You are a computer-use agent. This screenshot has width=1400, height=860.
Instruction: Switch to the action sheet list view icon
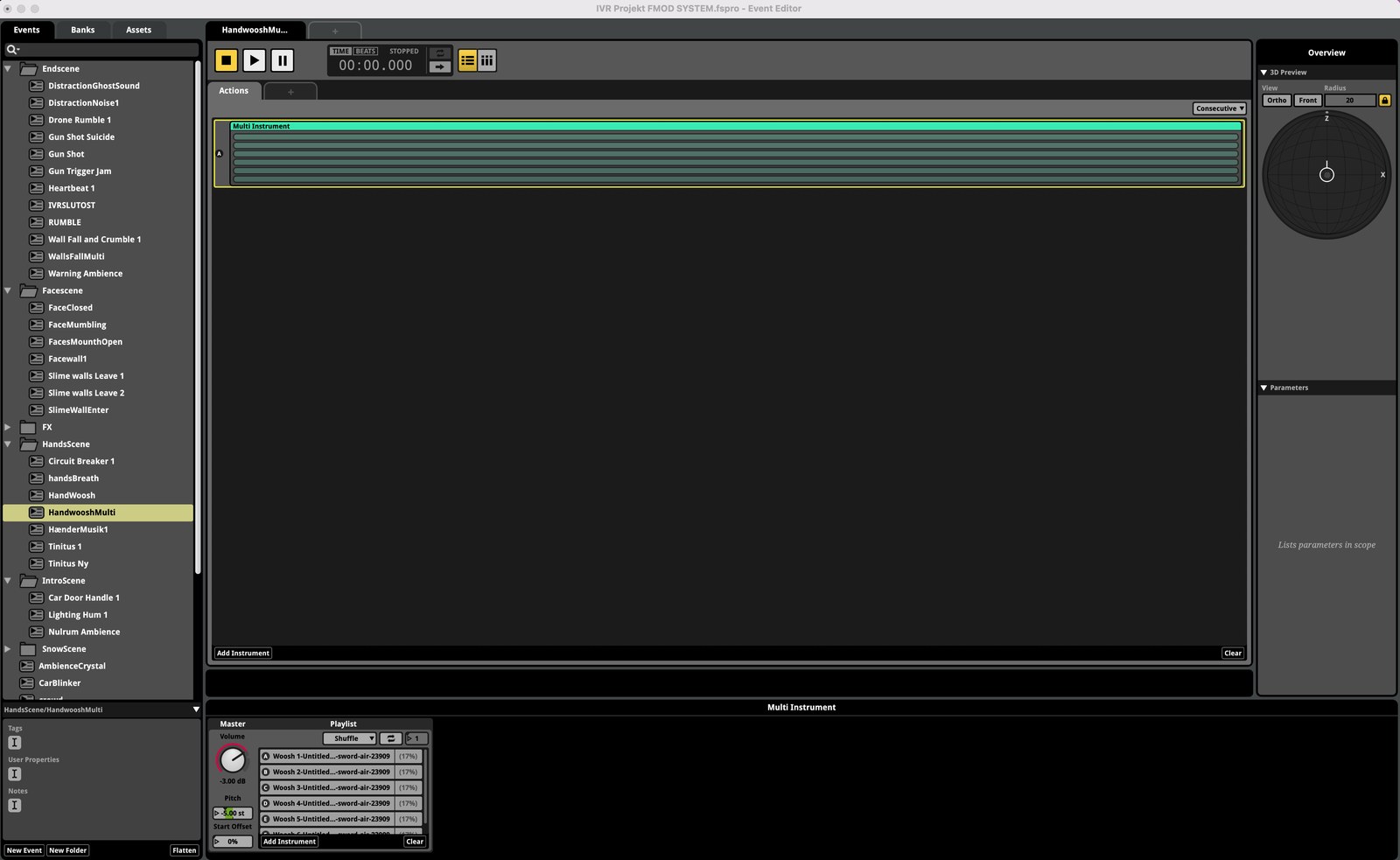[x=468, y=60]
